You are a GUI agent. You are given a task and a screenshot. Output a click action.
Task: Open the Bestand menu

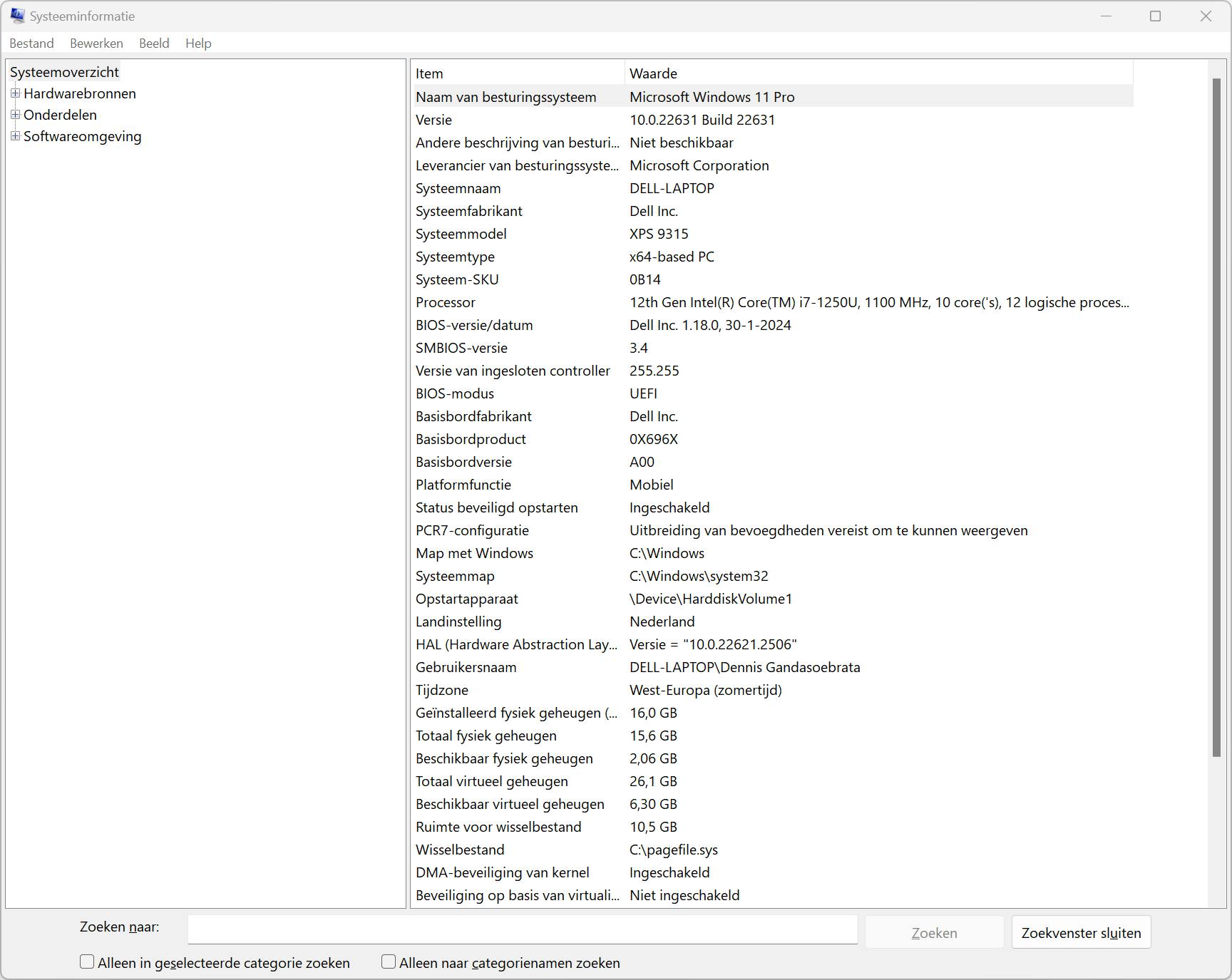pos(31,43)
